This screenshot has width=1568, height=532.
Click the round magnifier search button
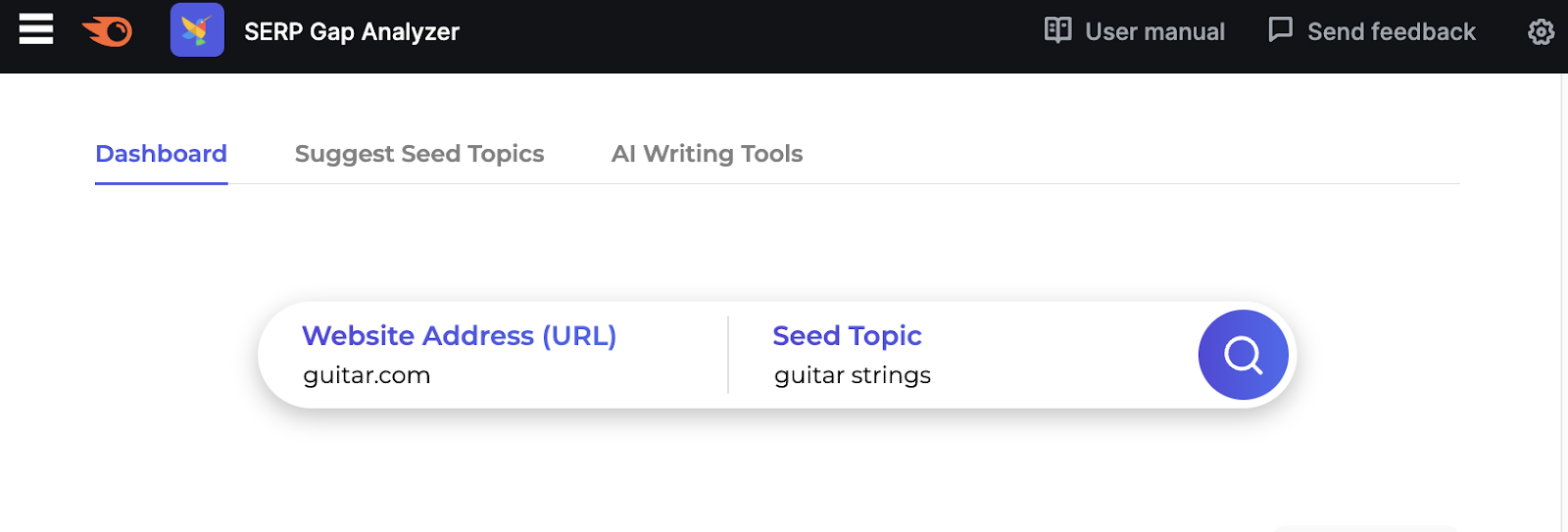click(x=1243, y=355)
